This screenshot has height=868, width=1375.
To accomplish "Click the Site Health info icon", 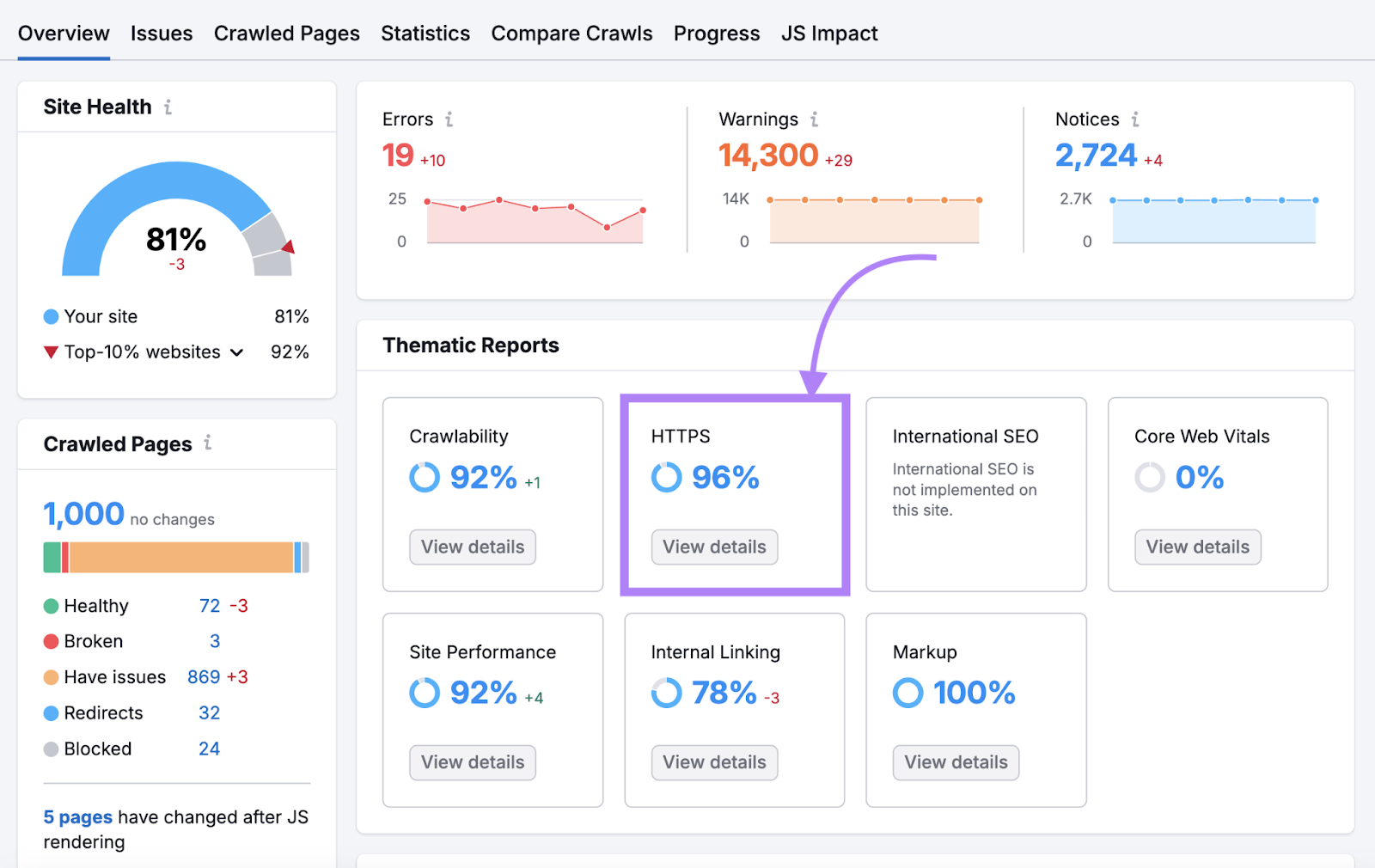I will pyautogui.click(x=169, y=107).
